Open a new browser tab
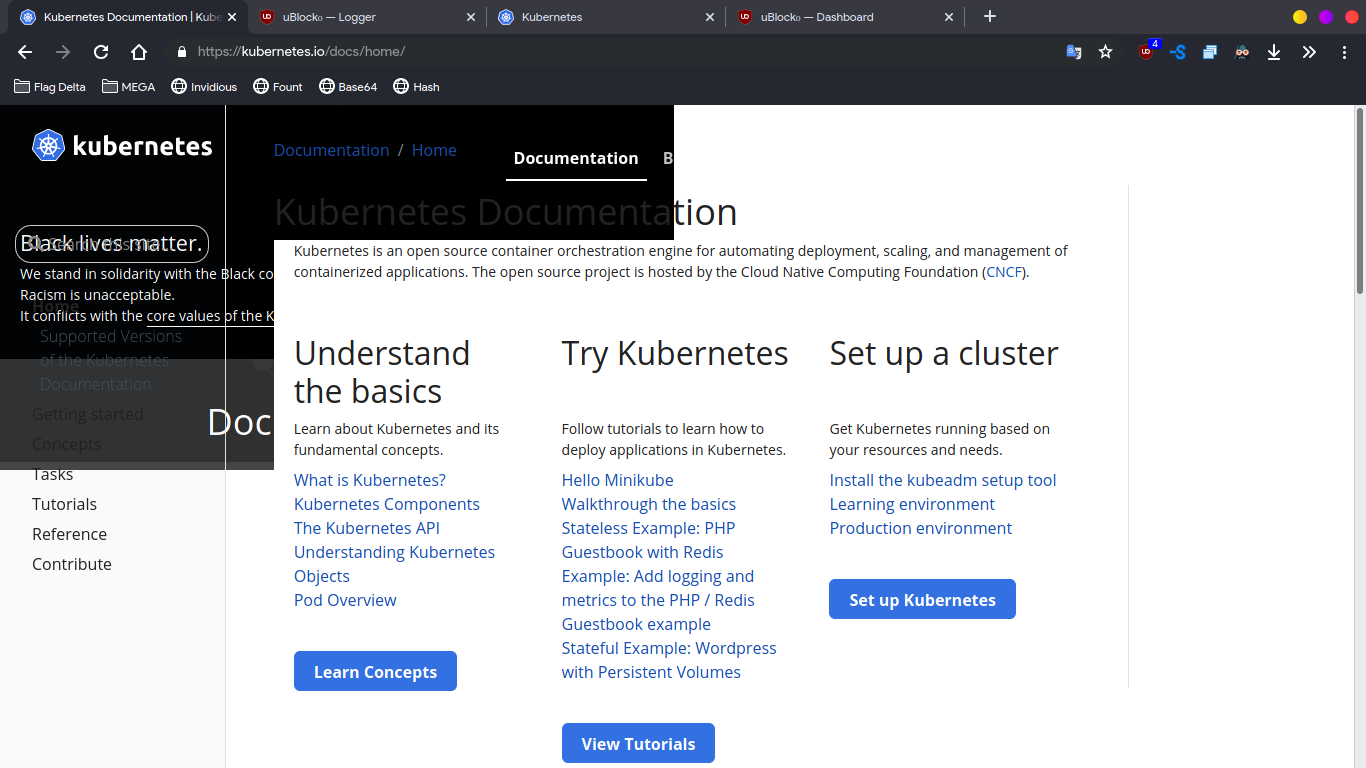Image resolution: width=1366 pixels, height=768 pixels. 990,16
